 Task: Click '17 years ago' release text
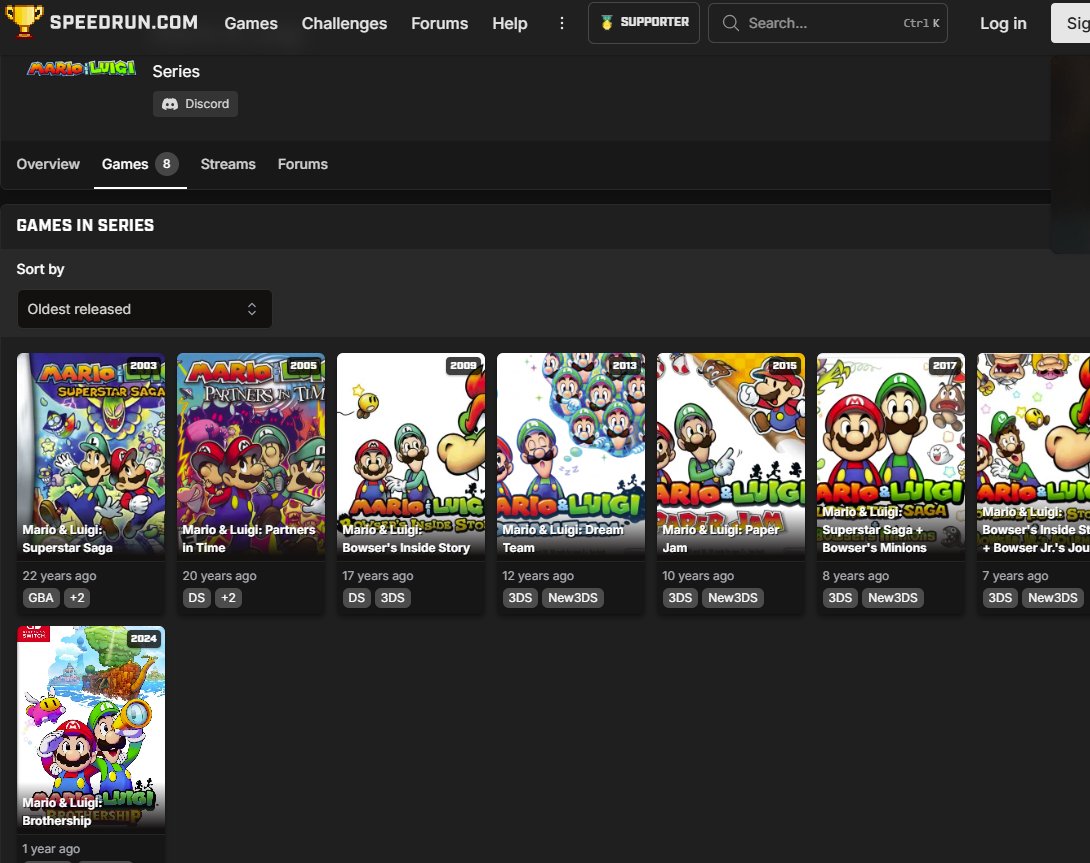coord(377,576)
